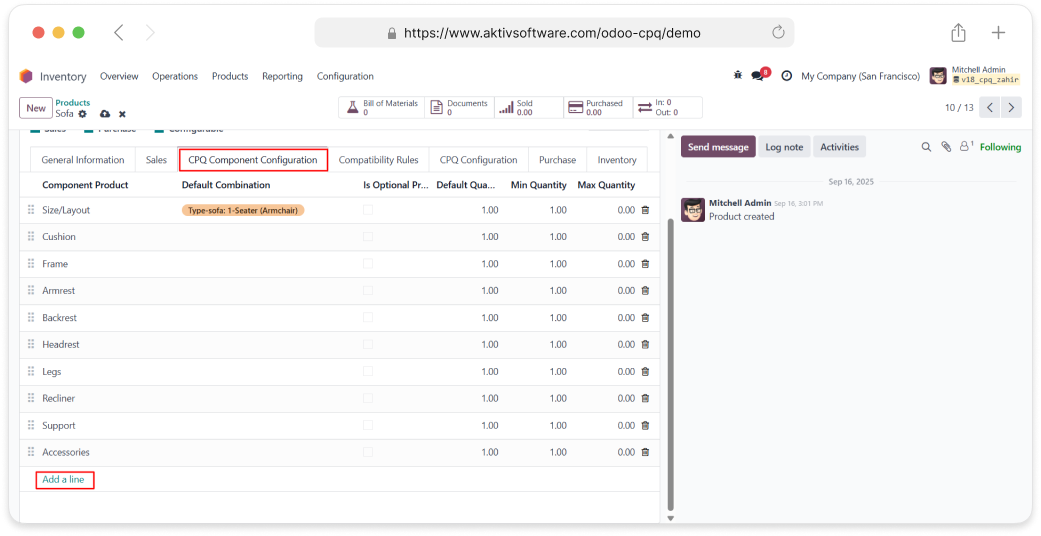1041x536 pixels.
Task: Click the paperclip attachments icon
Action: [x=946, y=147]
